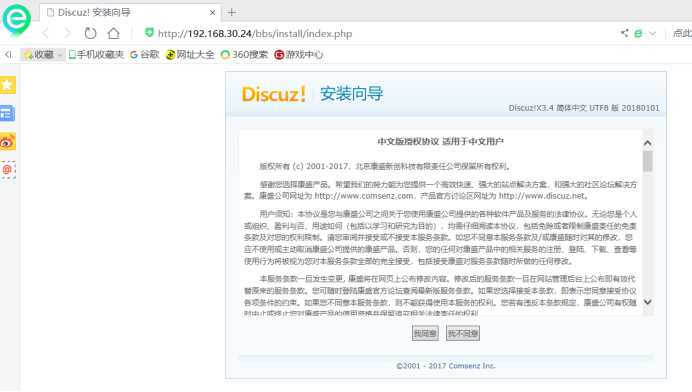Click the 360 browser logo icon
Image resolution: width=692 pixels, height=392 pixels.
click(x=16, y=19)
